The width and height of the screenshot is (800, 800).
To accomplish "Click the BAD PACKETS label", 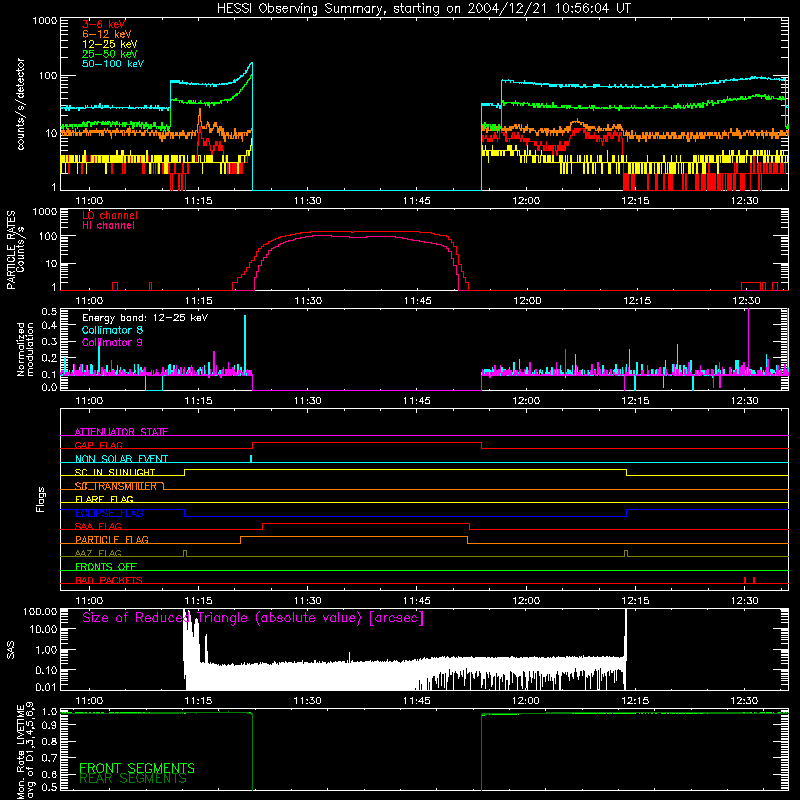I will (x=109, y=580).
